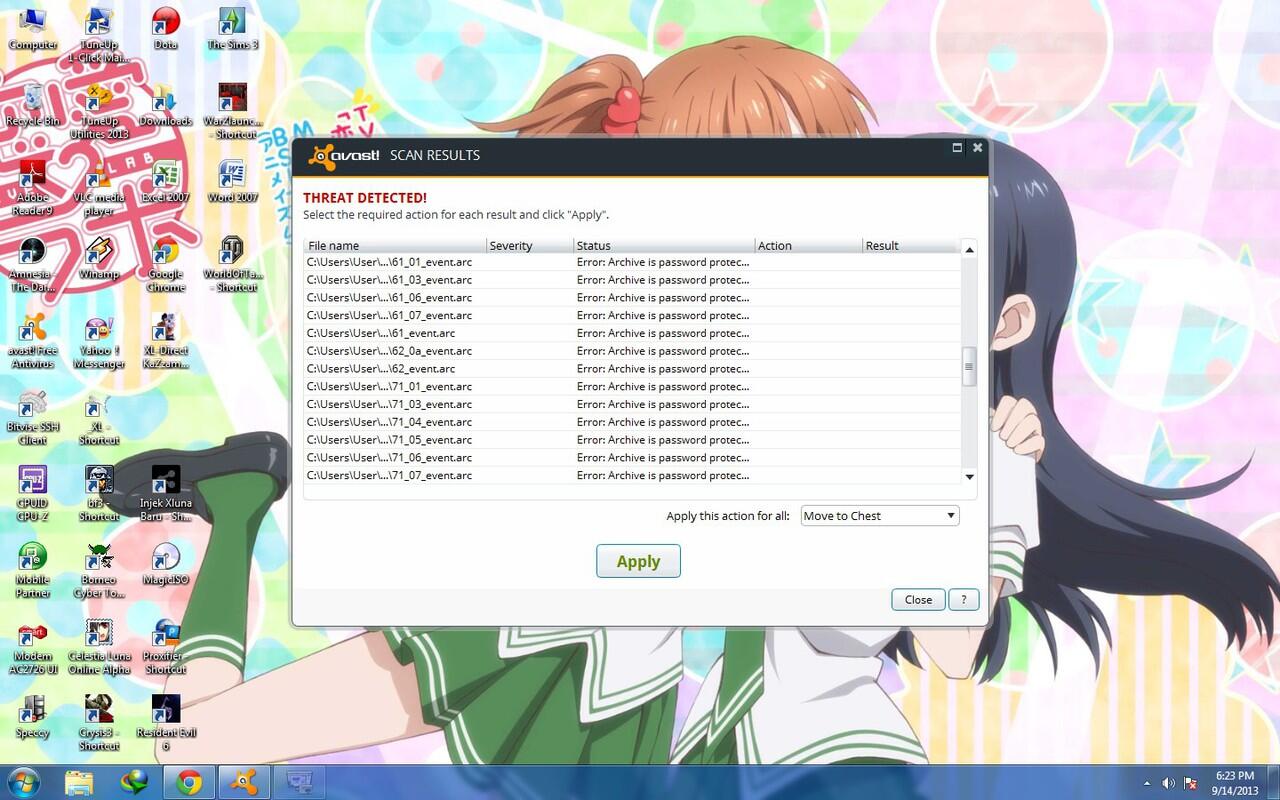
Task: Select the row '61_event.arc'
Action: coord(632,333)
